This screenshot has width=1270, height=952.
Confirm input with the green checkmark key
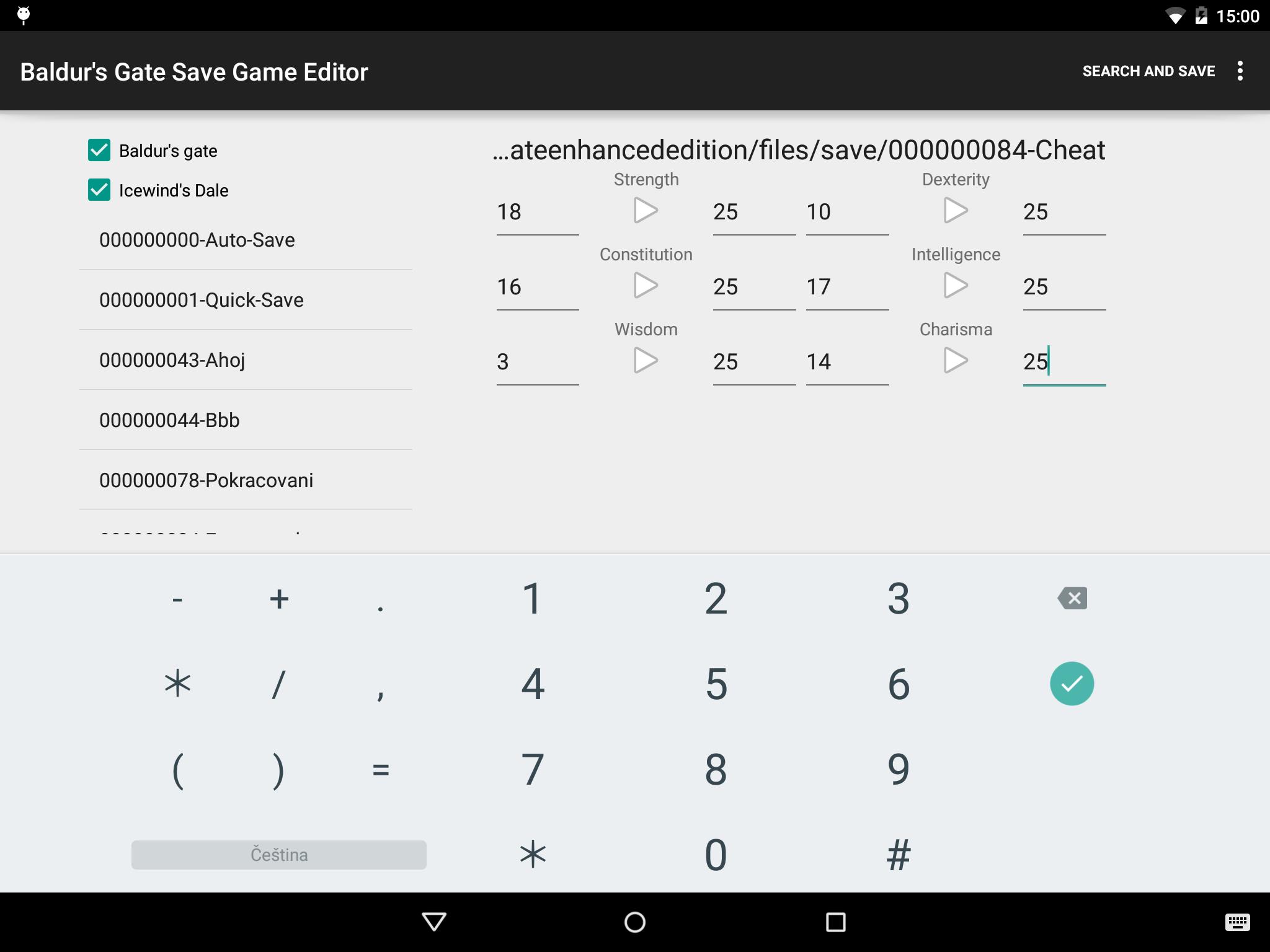(x=1072, y=684)
